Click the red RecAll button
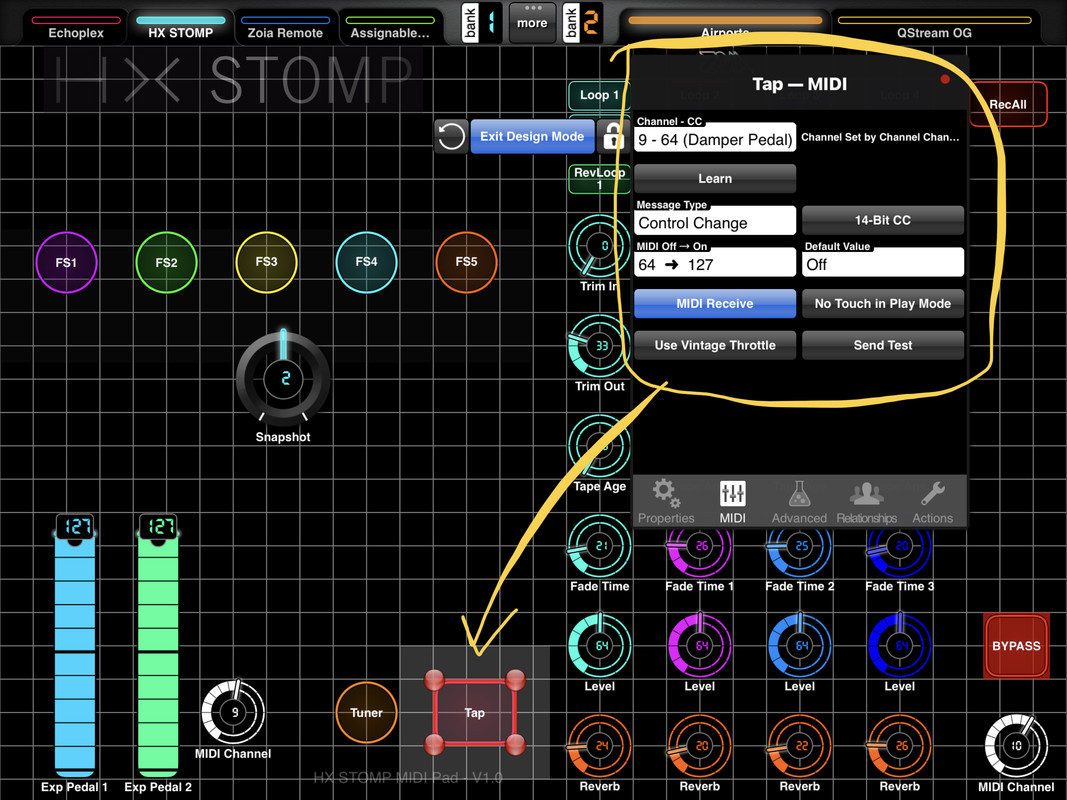This screenshot has height=800, width=1067. pyautogui.click(x=1008, y=104)
